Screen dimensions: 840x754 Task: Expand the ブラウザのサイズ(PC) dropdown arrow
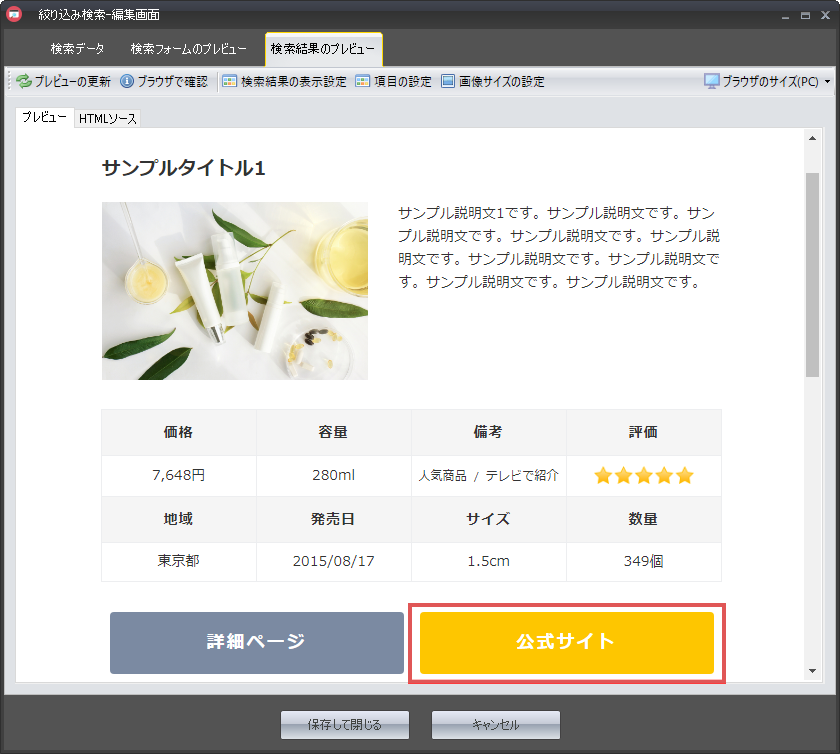pyautogui.click(x=827, y=82)
